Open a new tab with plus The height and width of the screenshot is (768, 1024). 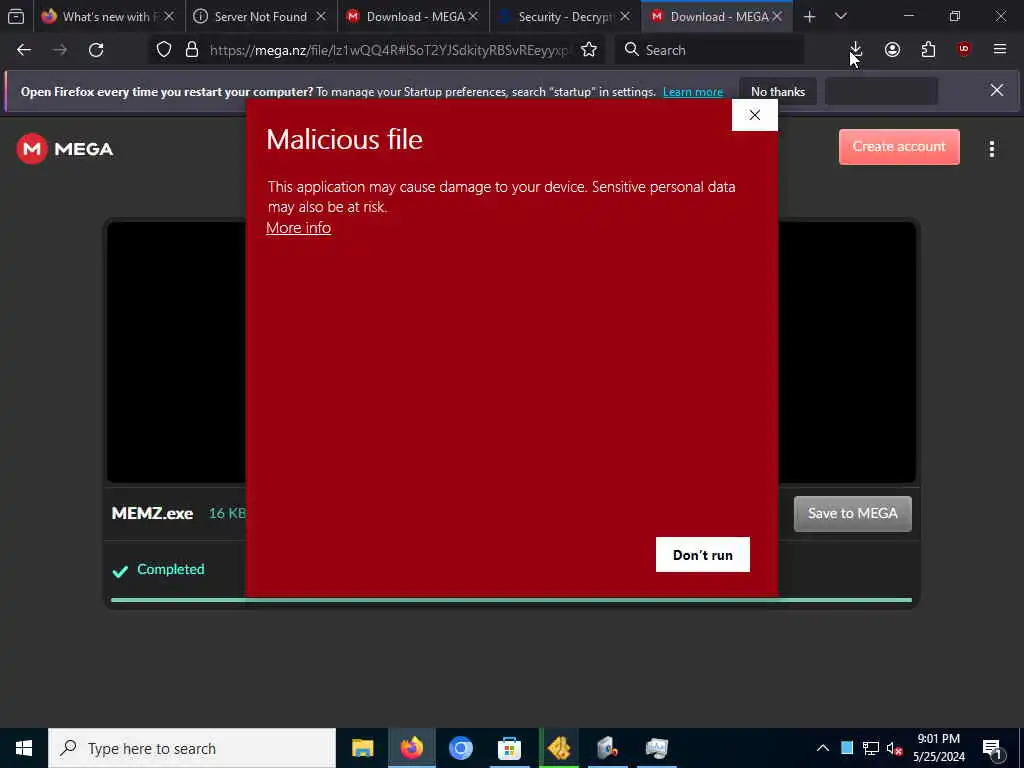click(809, 16)
